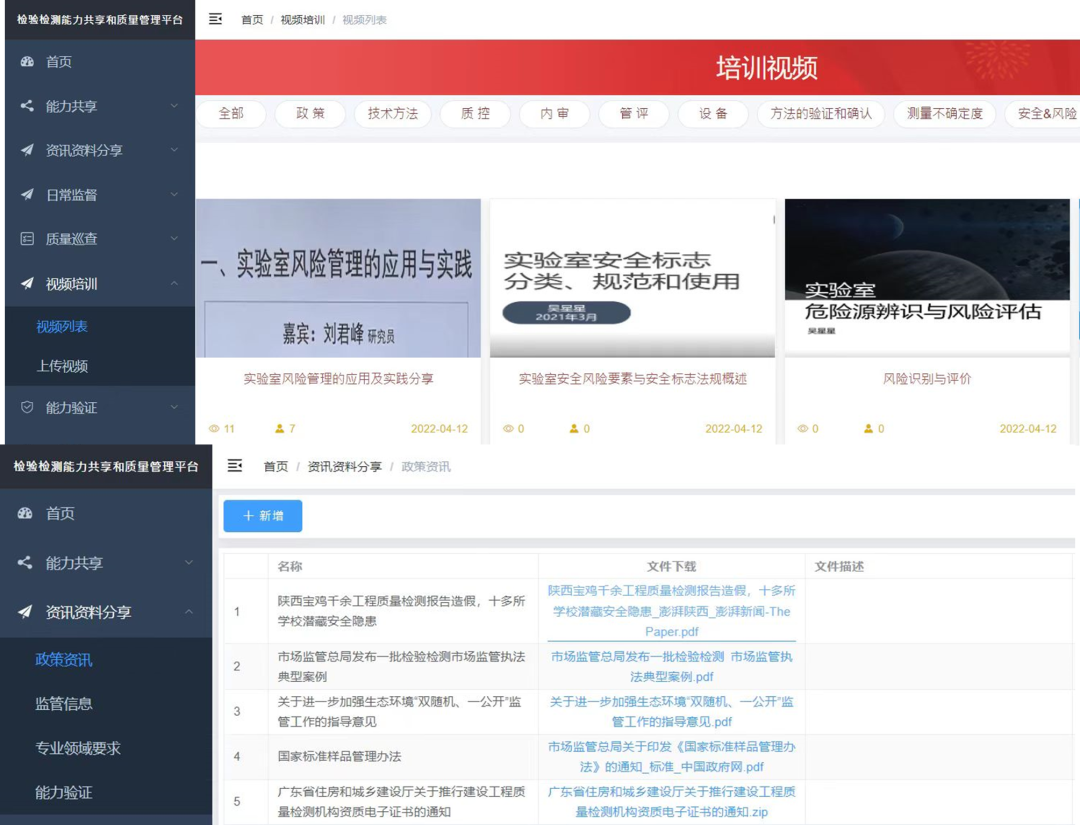Click paper-plane icon beside 日常监督
The width and height of the screenshot is (1080, 825).
pos(27,195)
